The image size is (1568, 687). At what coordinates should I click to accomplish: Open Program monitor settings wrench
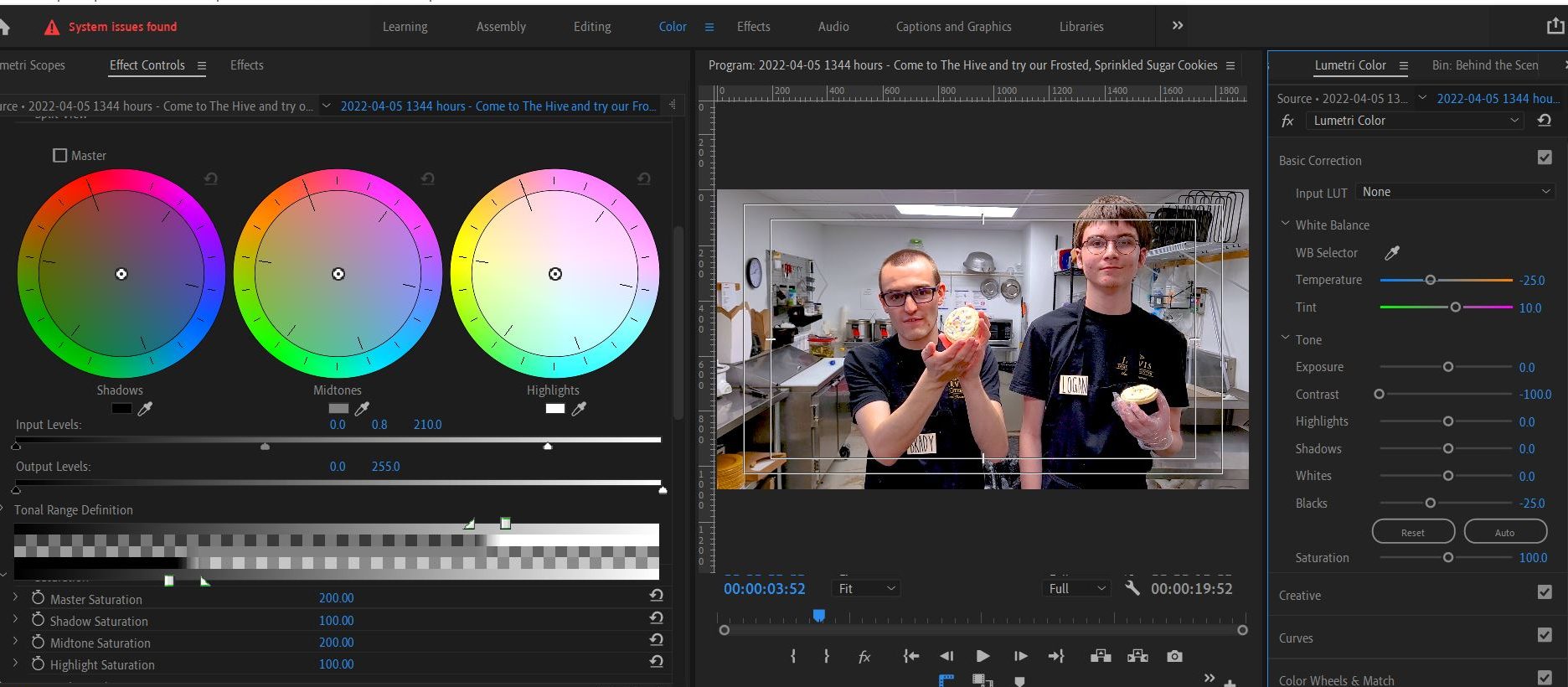(1132, 588)
